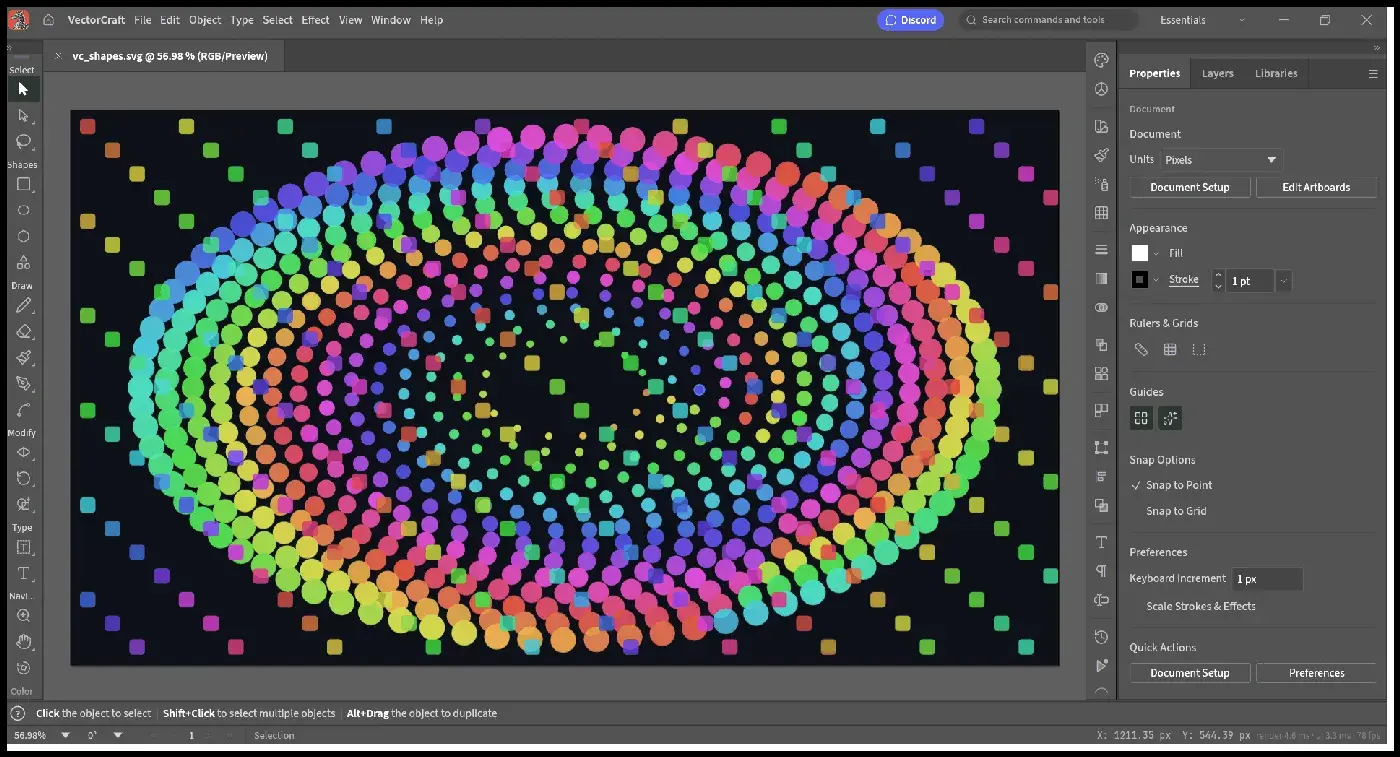Enable Snap to Grid option
The image size is (1400, 757).
[1176, 511]
